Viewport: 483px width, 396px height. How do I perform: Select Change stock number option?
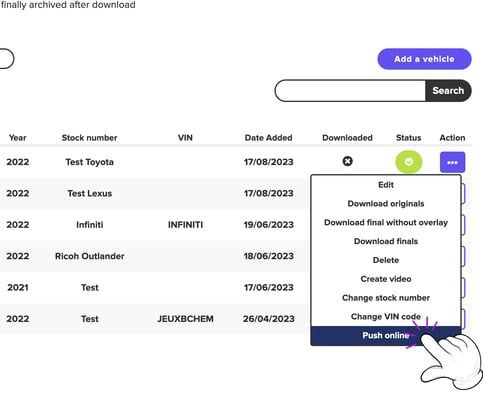(386, 298)
